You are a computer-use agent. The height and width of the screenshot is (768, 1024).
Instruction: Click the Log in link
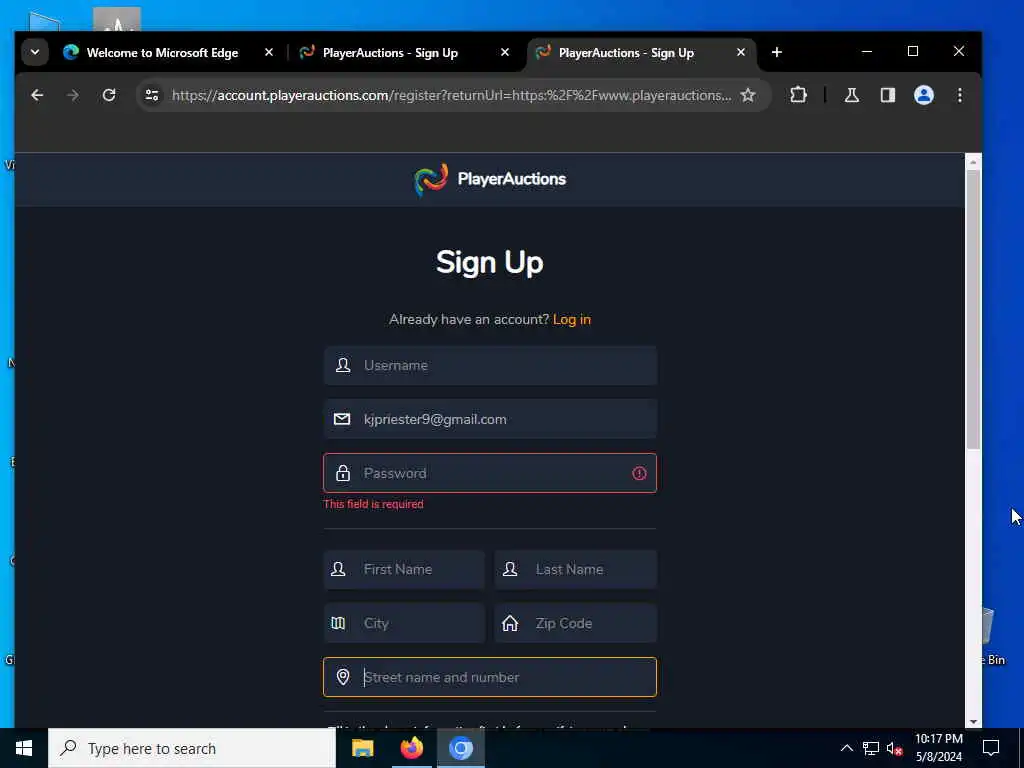[x=571, y=319]
